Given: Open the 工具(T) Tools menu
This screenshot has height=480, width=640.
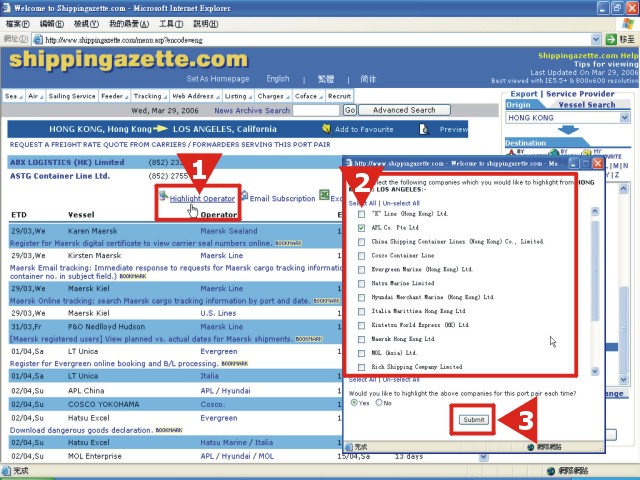Looking at the screenshot, I should point(171,24).
